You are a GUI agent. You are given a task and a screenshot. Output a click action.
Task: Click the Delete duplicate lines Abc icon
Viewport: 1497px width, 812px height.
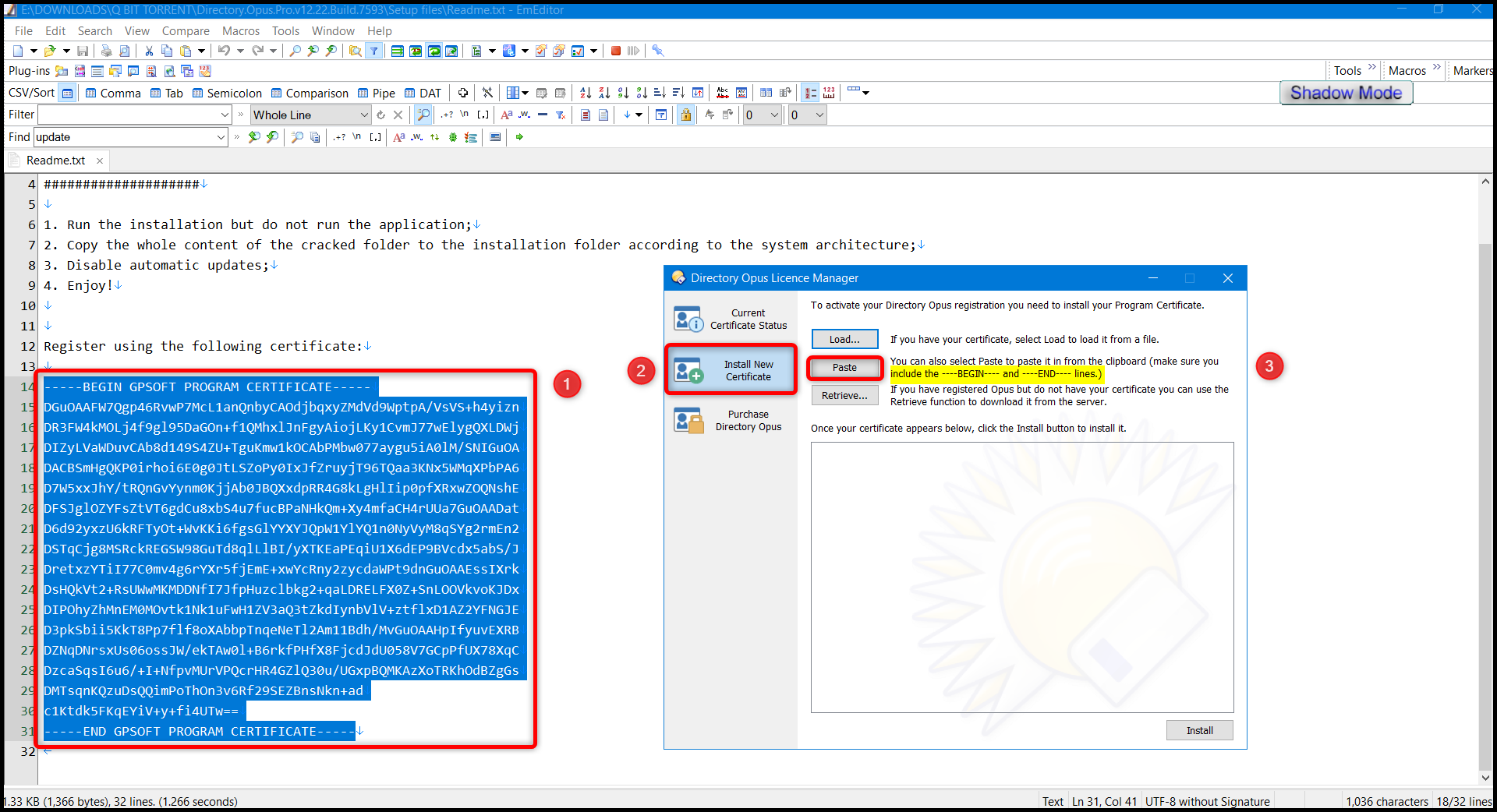pyautogui.click(x=723, y=93)
